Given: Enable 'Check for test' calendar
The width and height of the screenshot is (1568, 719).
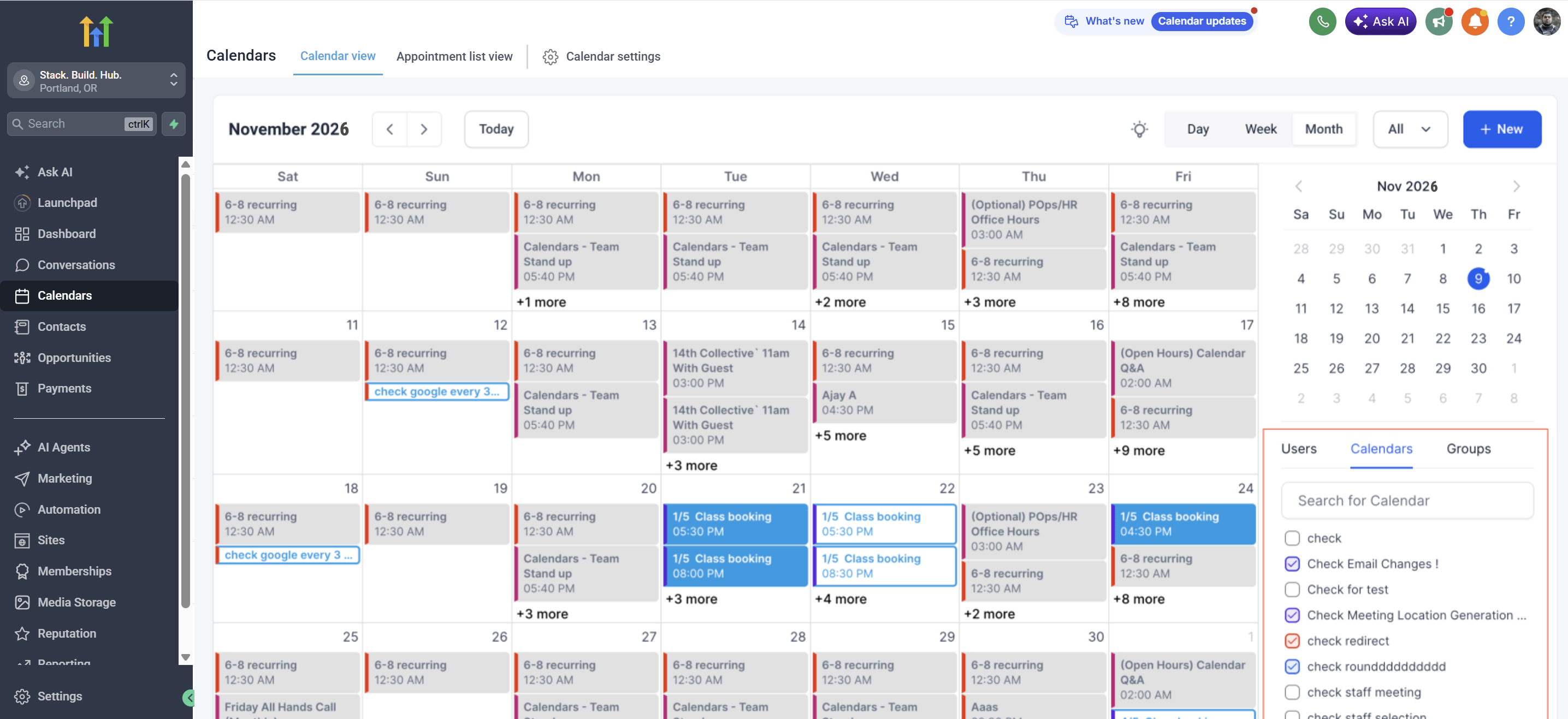Looking at the screenshot, I should (1292, 590).
